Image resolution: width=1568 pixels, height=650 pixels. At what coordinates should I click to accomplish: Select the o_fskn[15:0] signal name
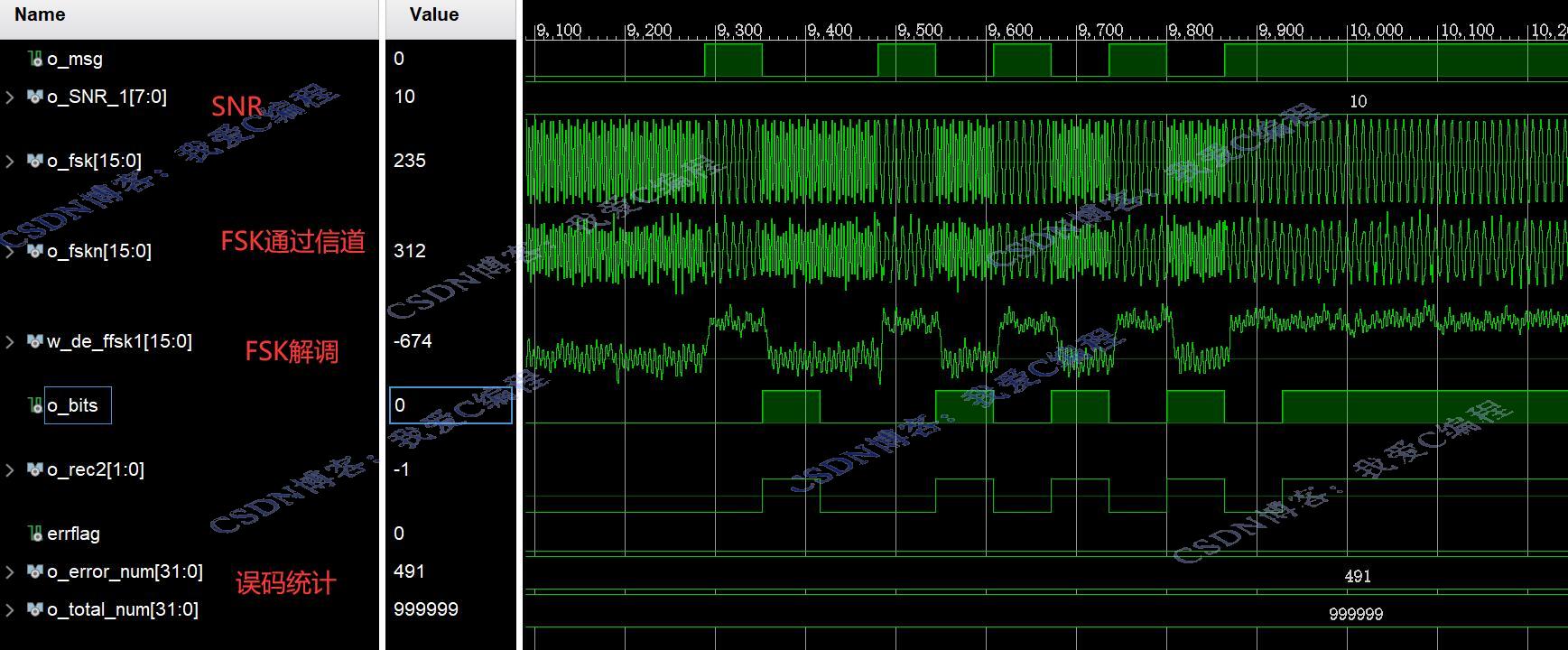(x=99, y=251)
